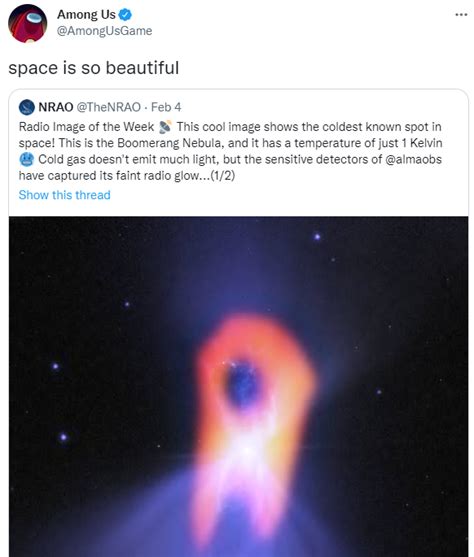474x557 pixels.
Task: Click the satellite antenna emoji
Action: click(165, 127)
